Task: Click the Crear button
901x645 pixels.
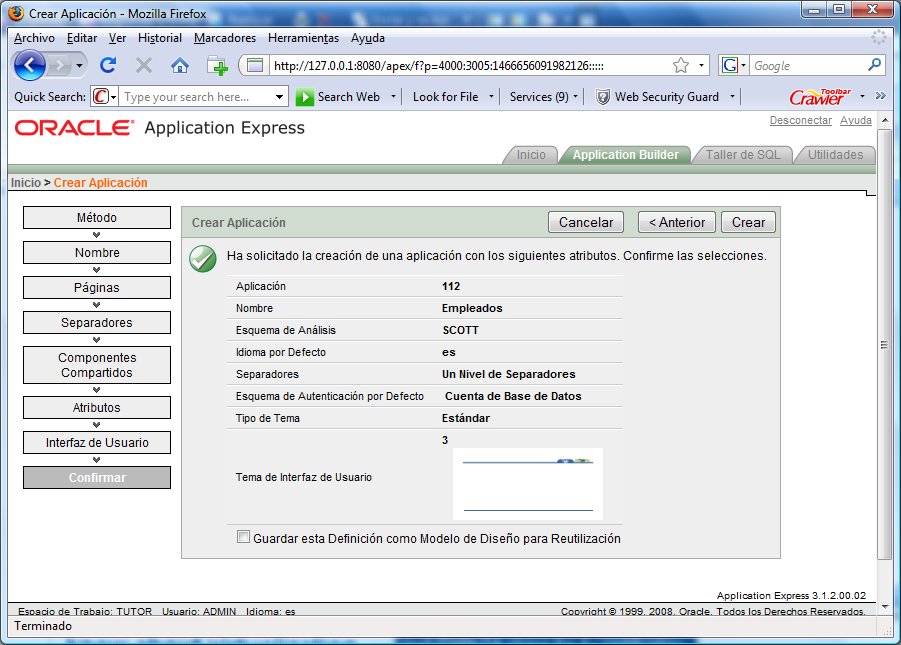Action: [x=748, y=222]
